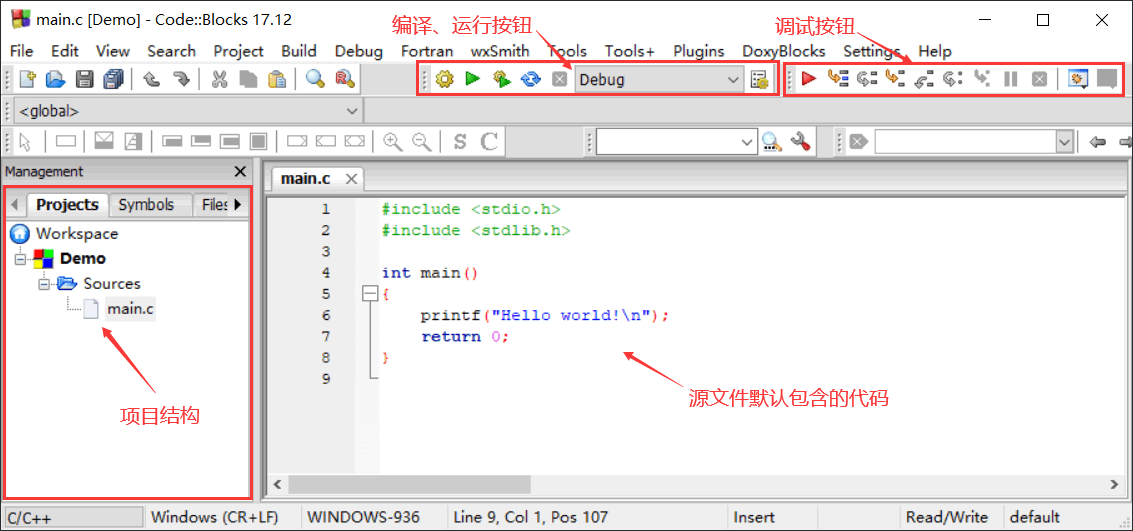Click the Rebuild icon
Screen dimensions: 1133x531
pos(531,79)
